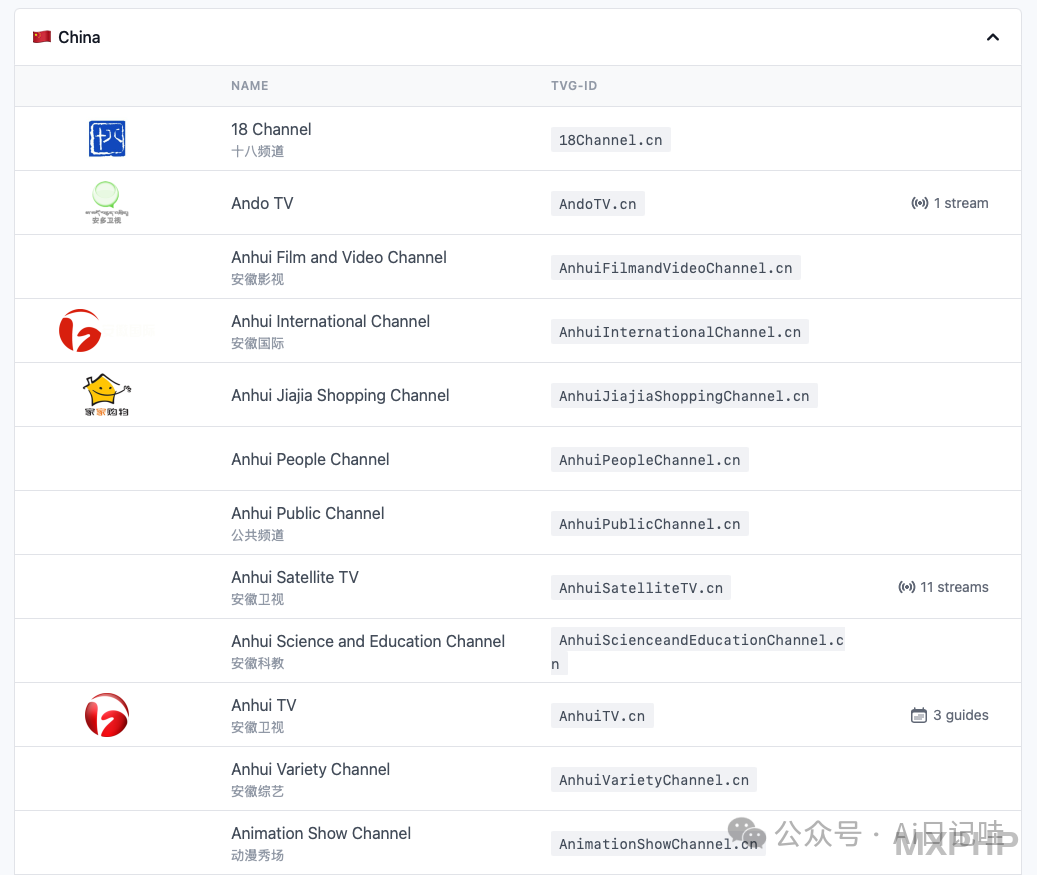The image size is (1037, 875).
Task: Click the AndoTV.cn ID code
Action: (598, 204)
